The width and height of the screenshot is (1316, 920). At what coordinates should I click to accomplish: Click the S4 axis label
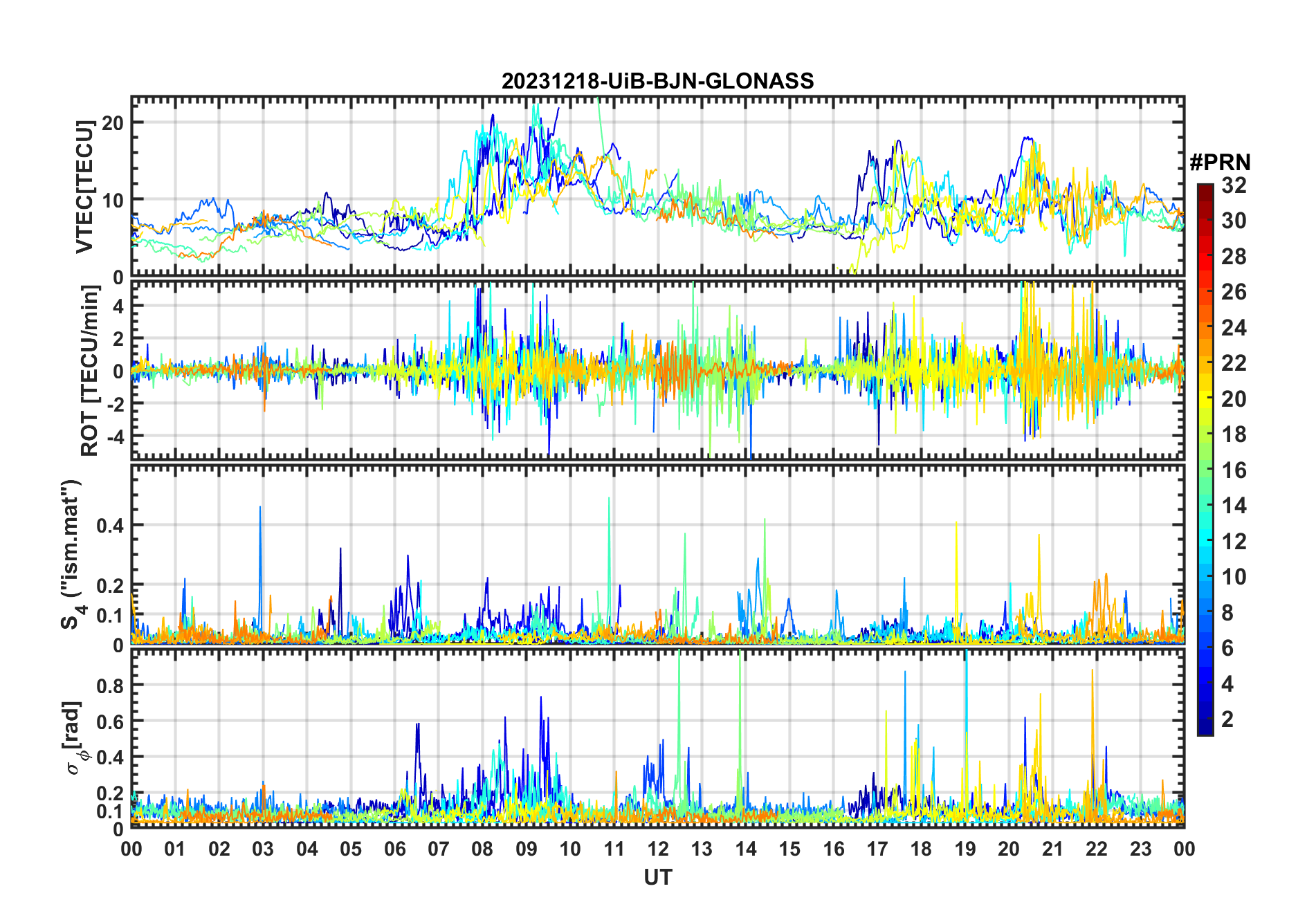[72, 554]
